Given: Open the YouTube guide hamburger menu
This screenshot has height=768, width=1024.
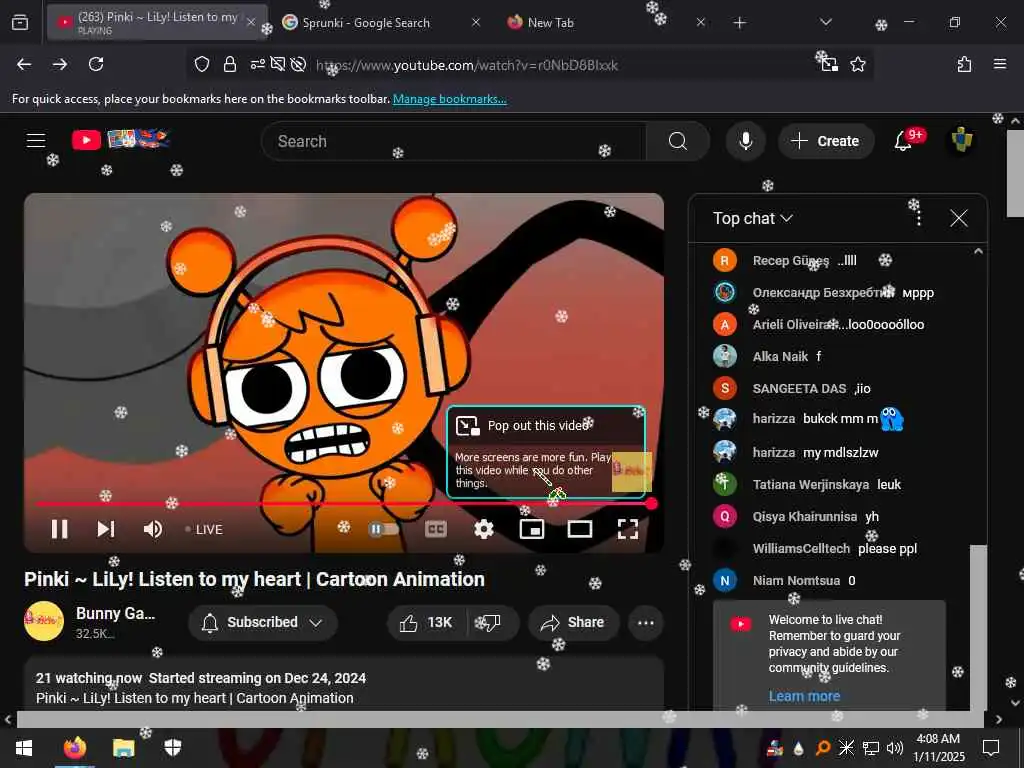Looking at the screenshot, I should pyautogui.click(x=36, y=140).
